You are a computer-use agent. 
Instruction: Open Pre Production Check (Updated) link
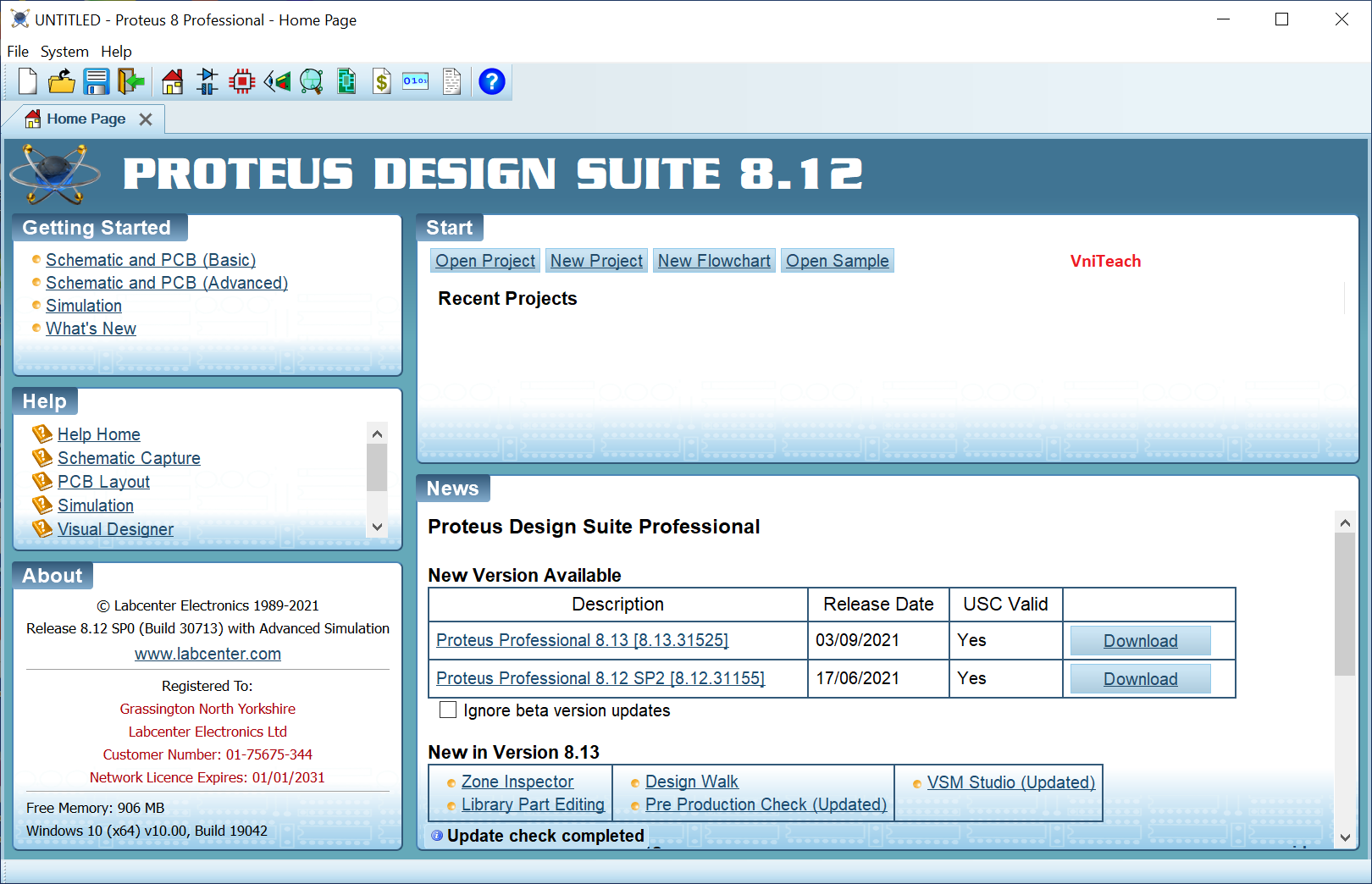click(x=766, y=804)
